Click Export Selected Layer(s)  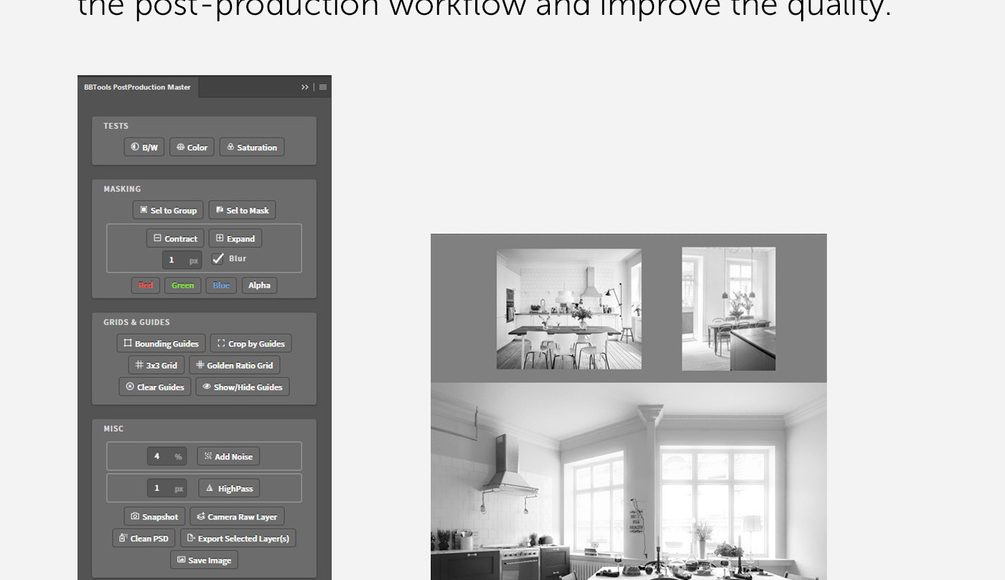(237, 538)
